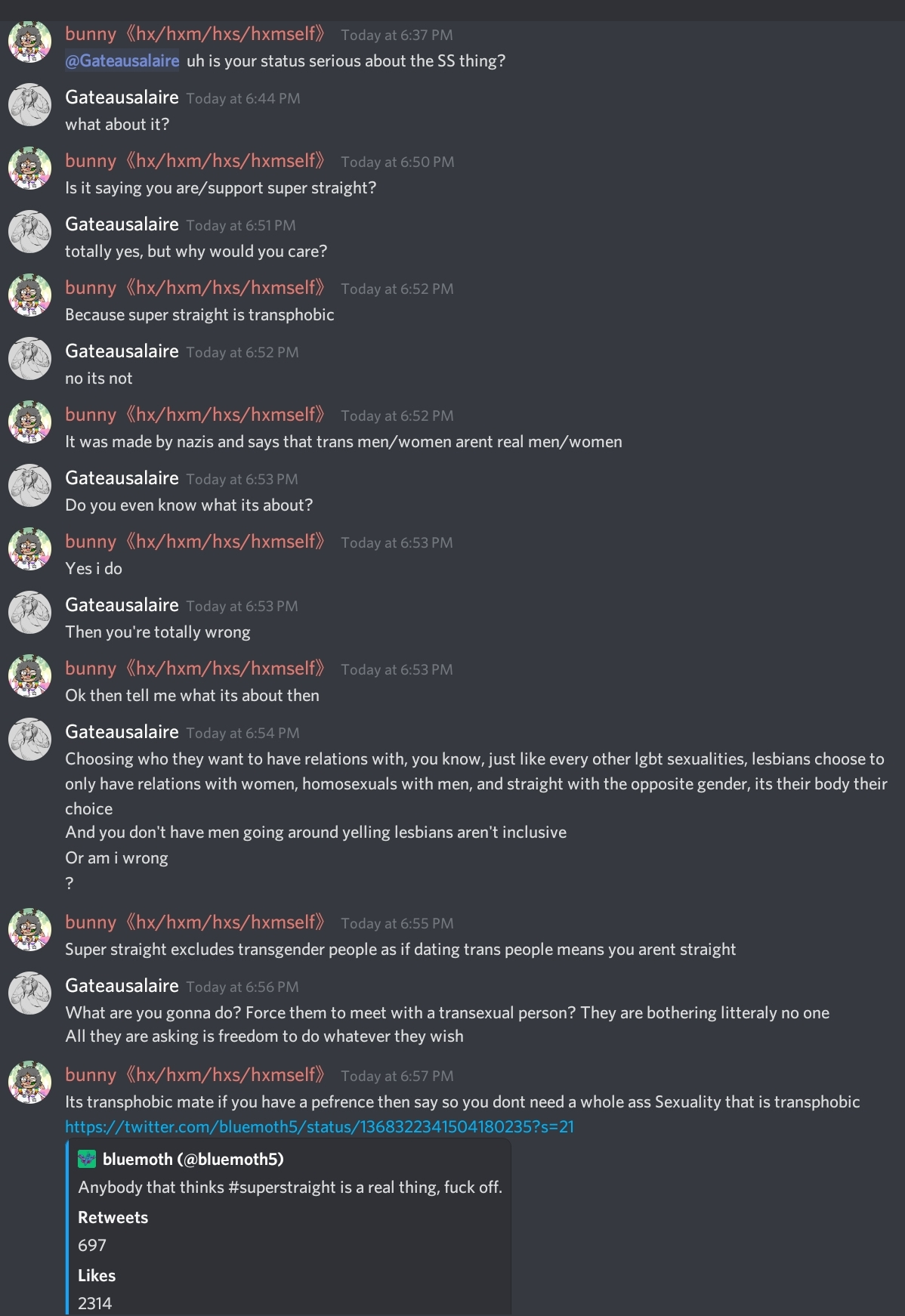Image resolution: width=905 pixels, height=1316 pixels.
Task: Click Gateausalaire's avatar on the 6:44 PM message
Action: (x=29, y=105)
